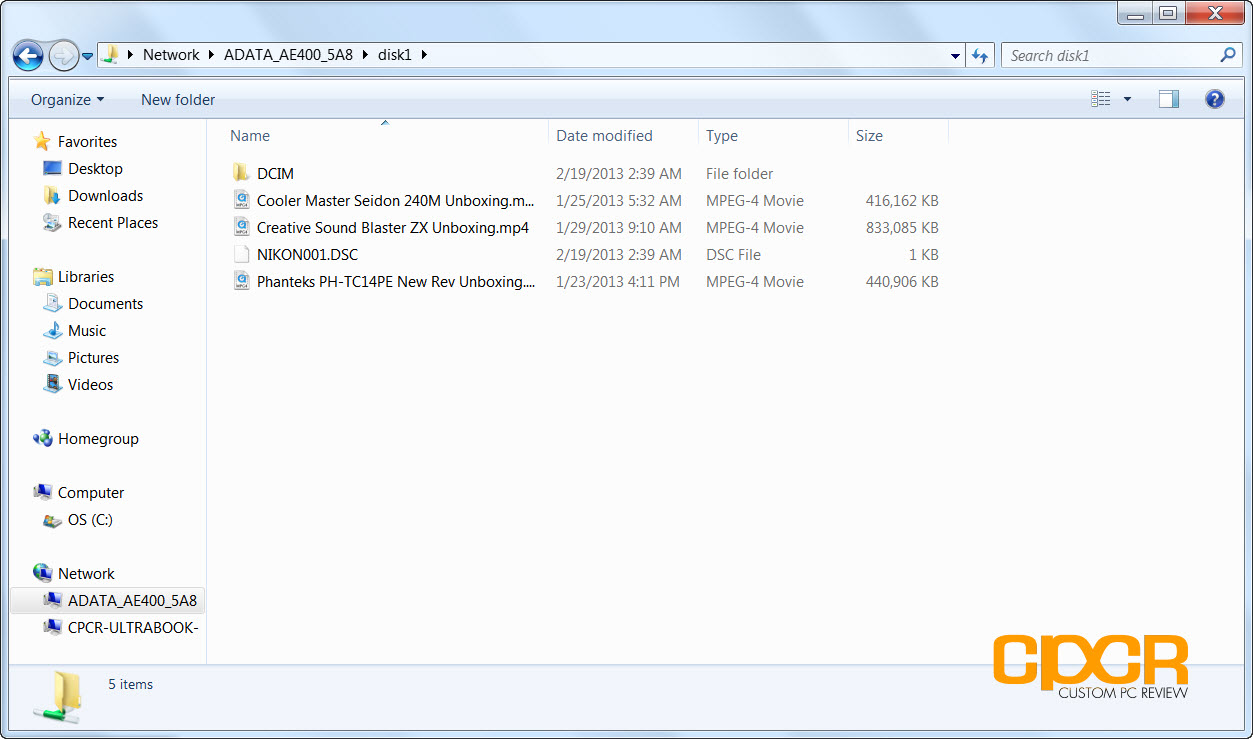1253x739 pixels.
Task: Select the NIKON001.DSC file icon
Action: 241,254
